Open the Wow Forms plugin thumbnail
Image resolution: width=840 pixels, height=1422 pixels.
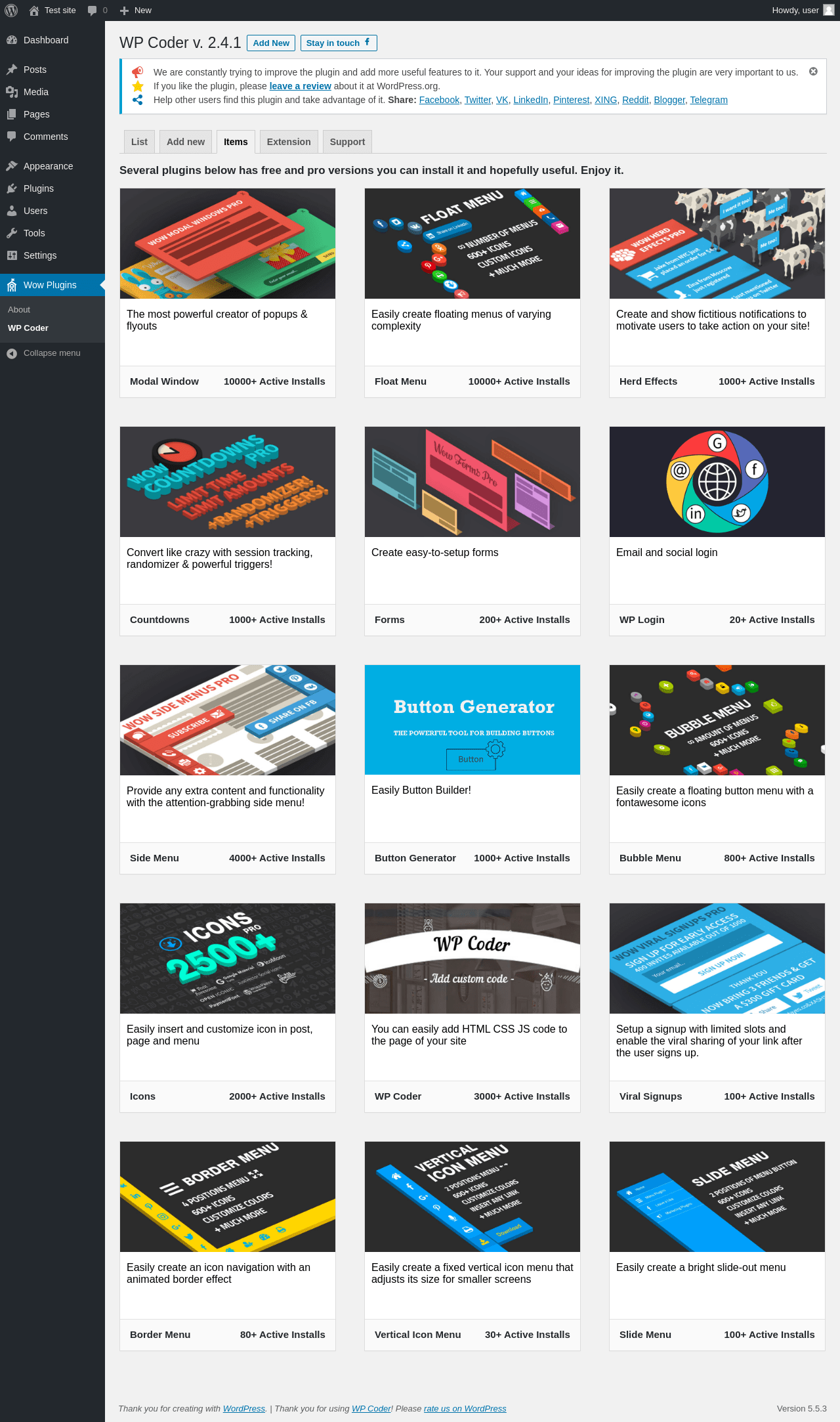point(472,482)
